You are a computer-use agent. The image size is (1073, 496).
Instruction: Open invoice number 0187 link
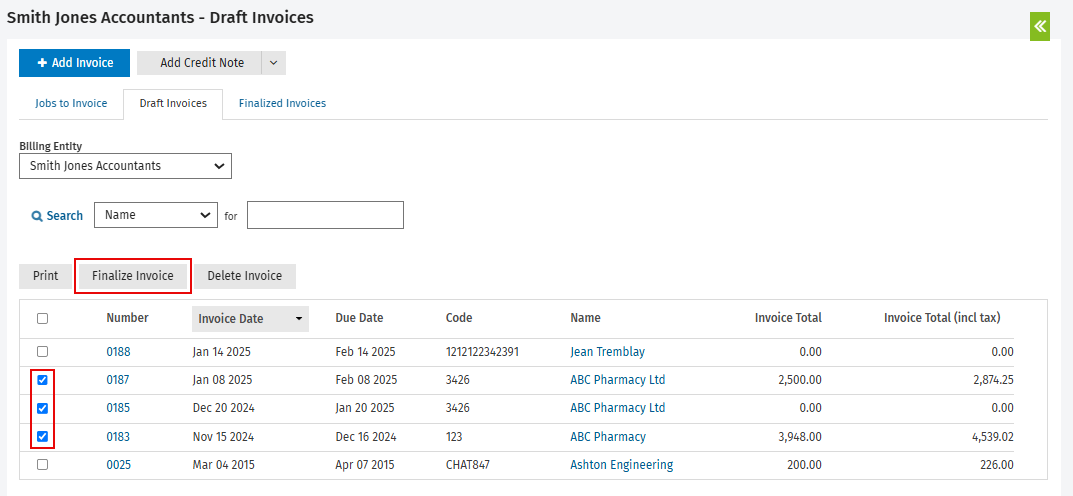(118, 380)
